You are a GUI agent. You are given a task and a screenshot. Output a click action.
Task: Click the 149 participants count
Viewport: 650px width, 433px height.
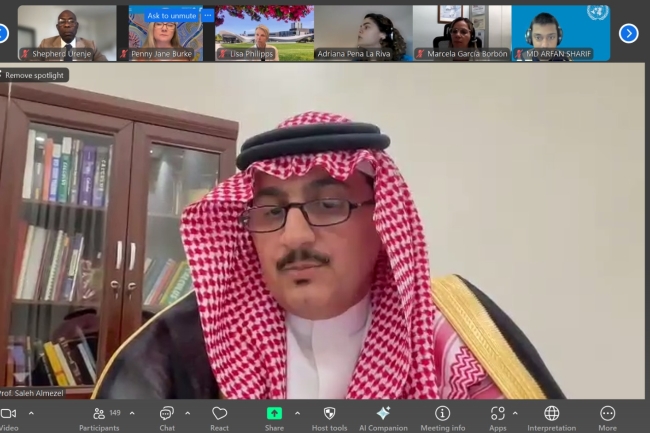pos(115,413)
